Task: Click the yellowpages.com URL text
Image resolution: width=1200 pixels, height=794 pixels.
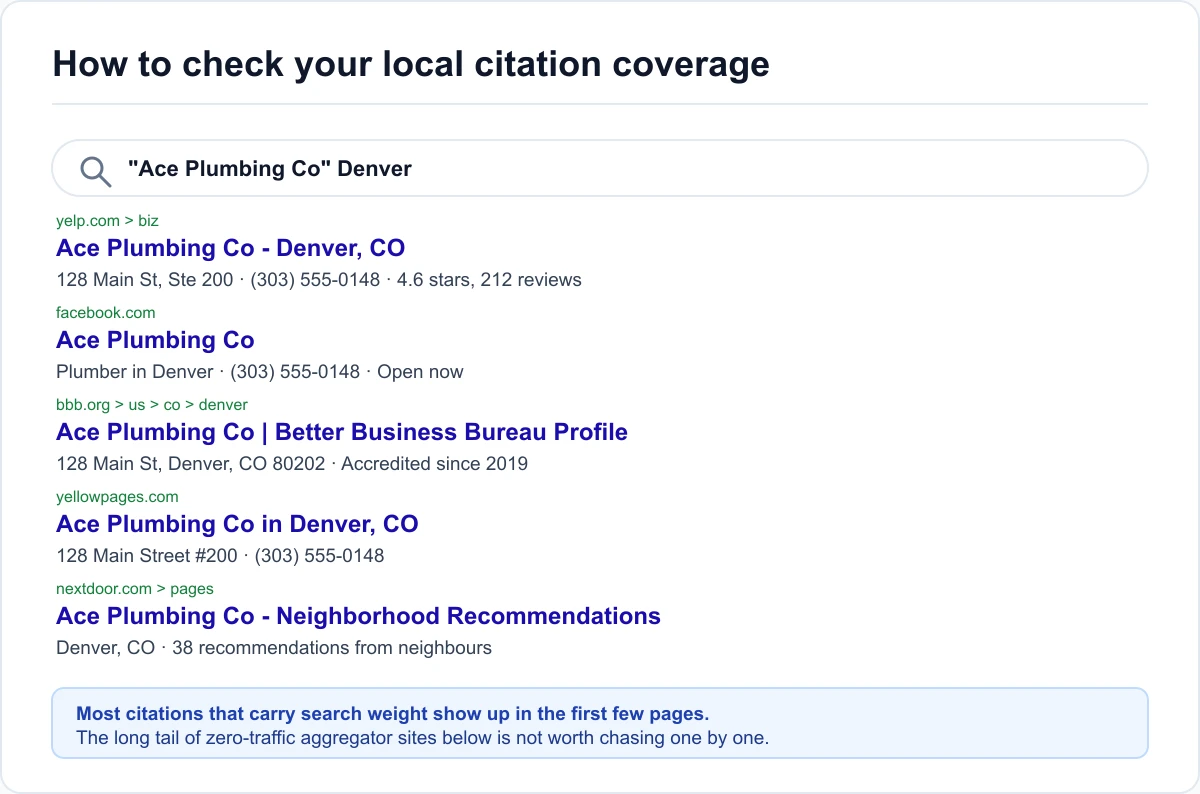Action: 118,497
